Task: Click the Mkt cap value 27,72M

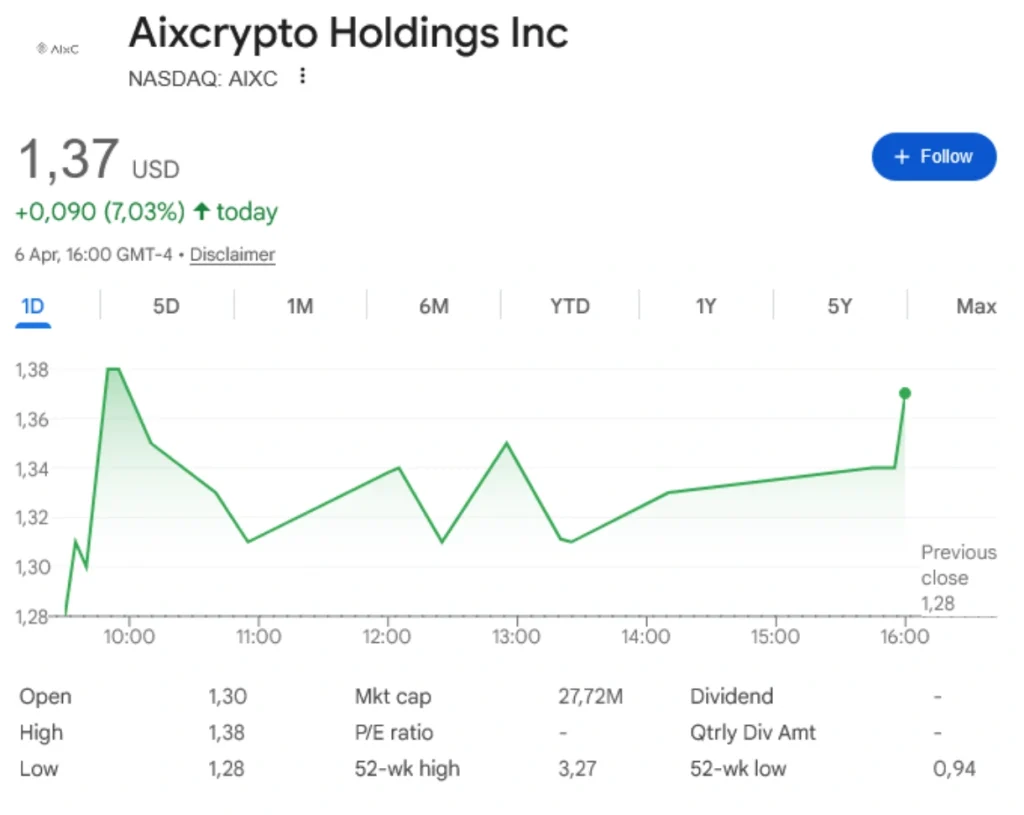Action: point(590,697)
